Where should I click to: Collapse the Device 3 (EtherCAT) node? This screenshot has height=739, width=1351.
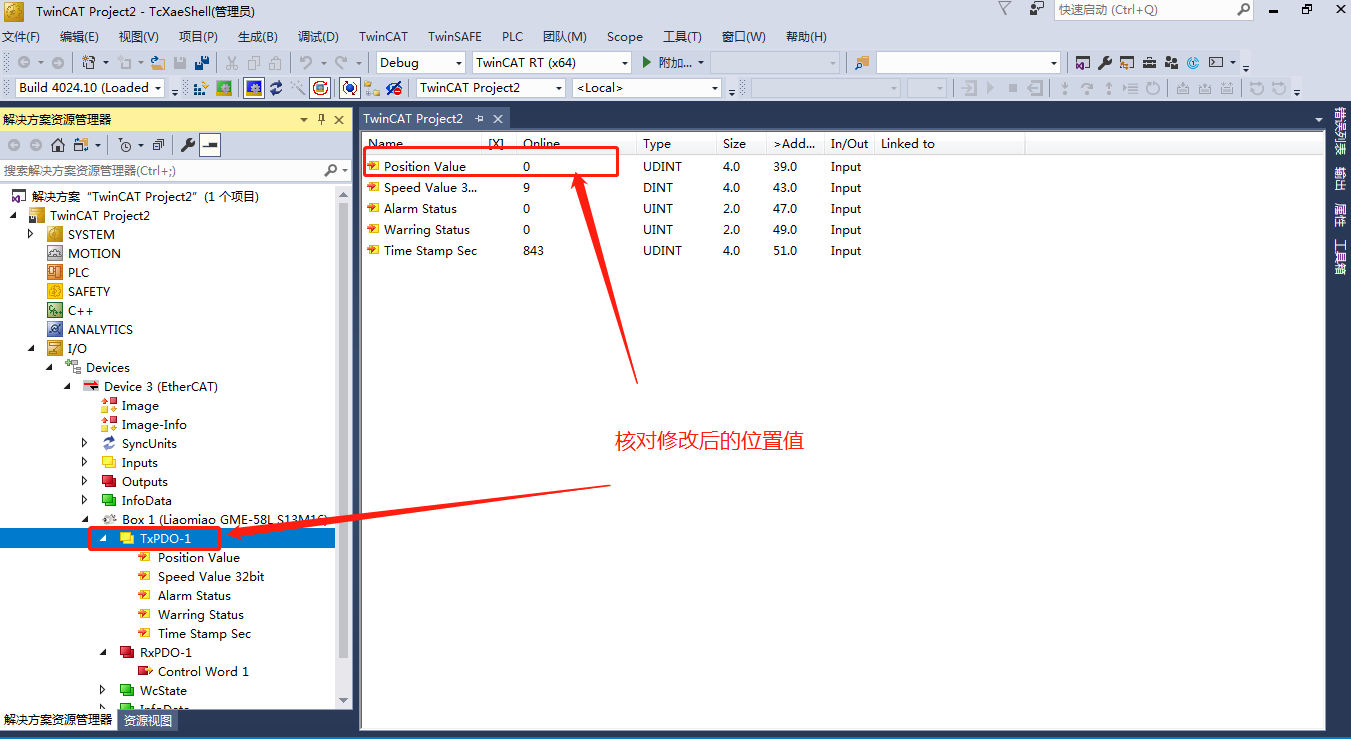[67, 386]
